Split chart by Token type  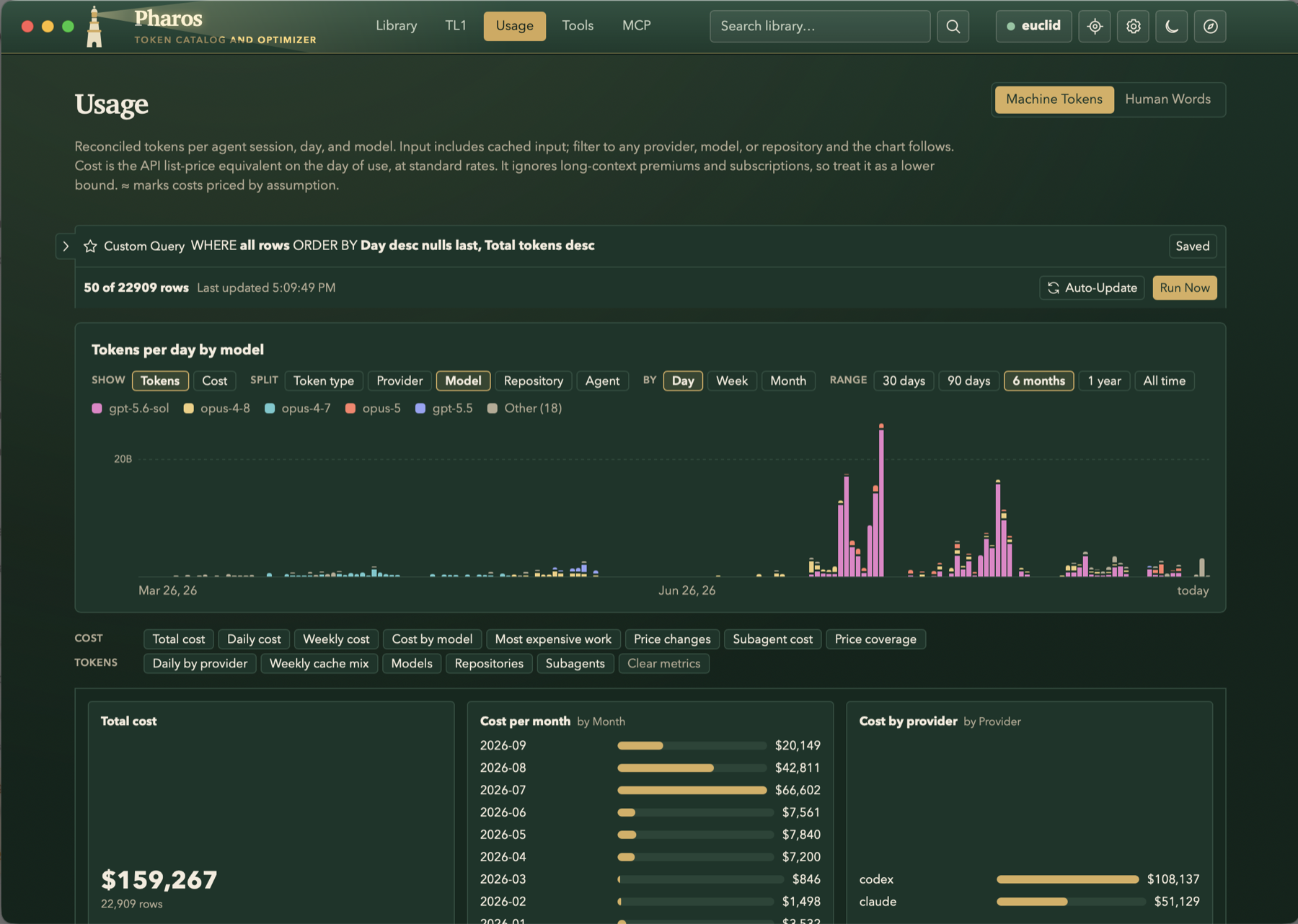324,381
